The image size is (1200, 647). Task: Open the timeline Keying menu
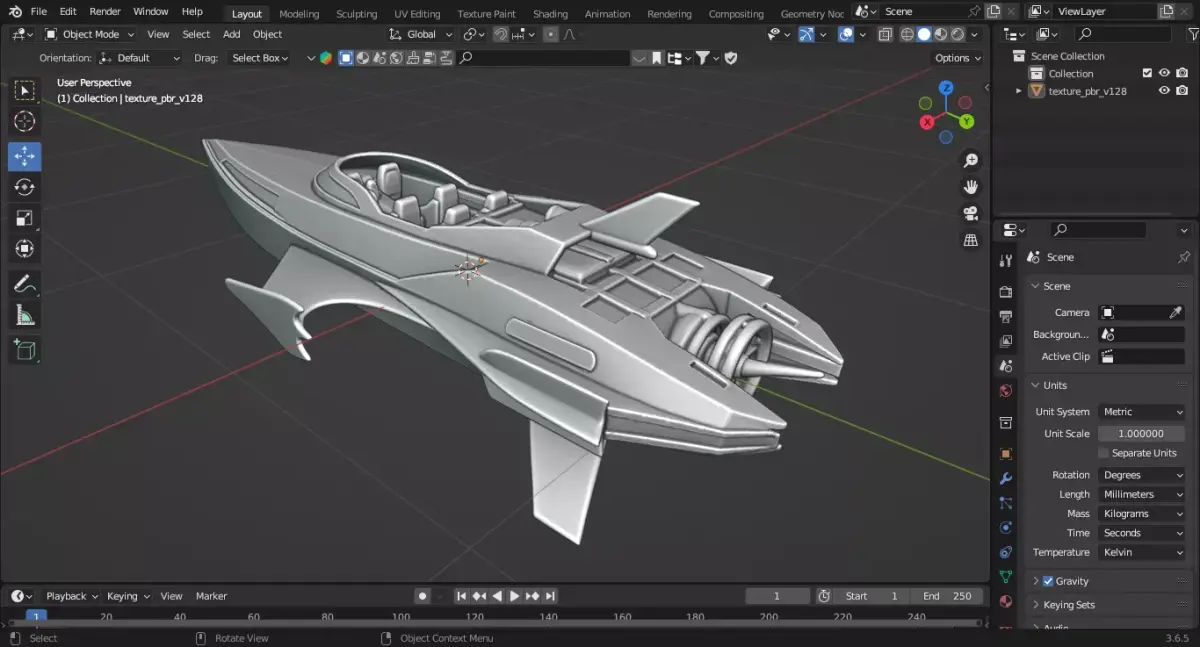coord(128,596)
